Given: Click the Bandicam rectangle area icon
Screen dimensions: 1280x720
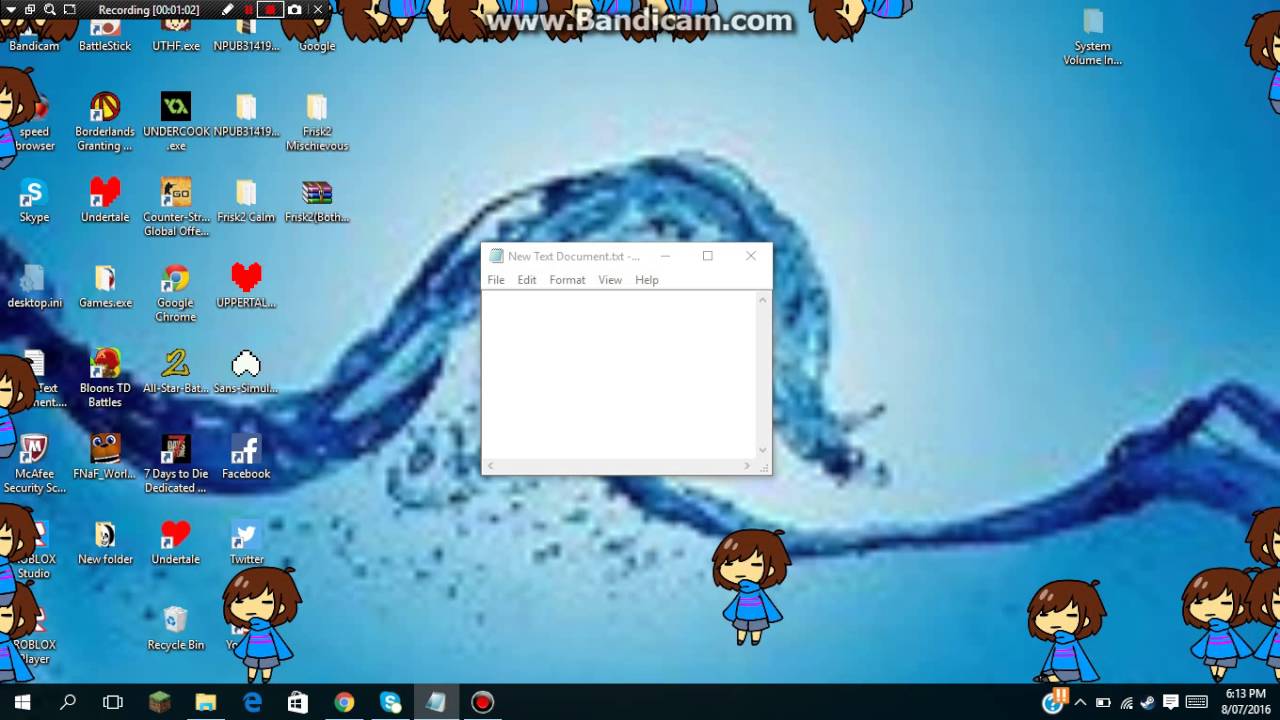Looking at the screenshot, I should (x=70, y=10).
